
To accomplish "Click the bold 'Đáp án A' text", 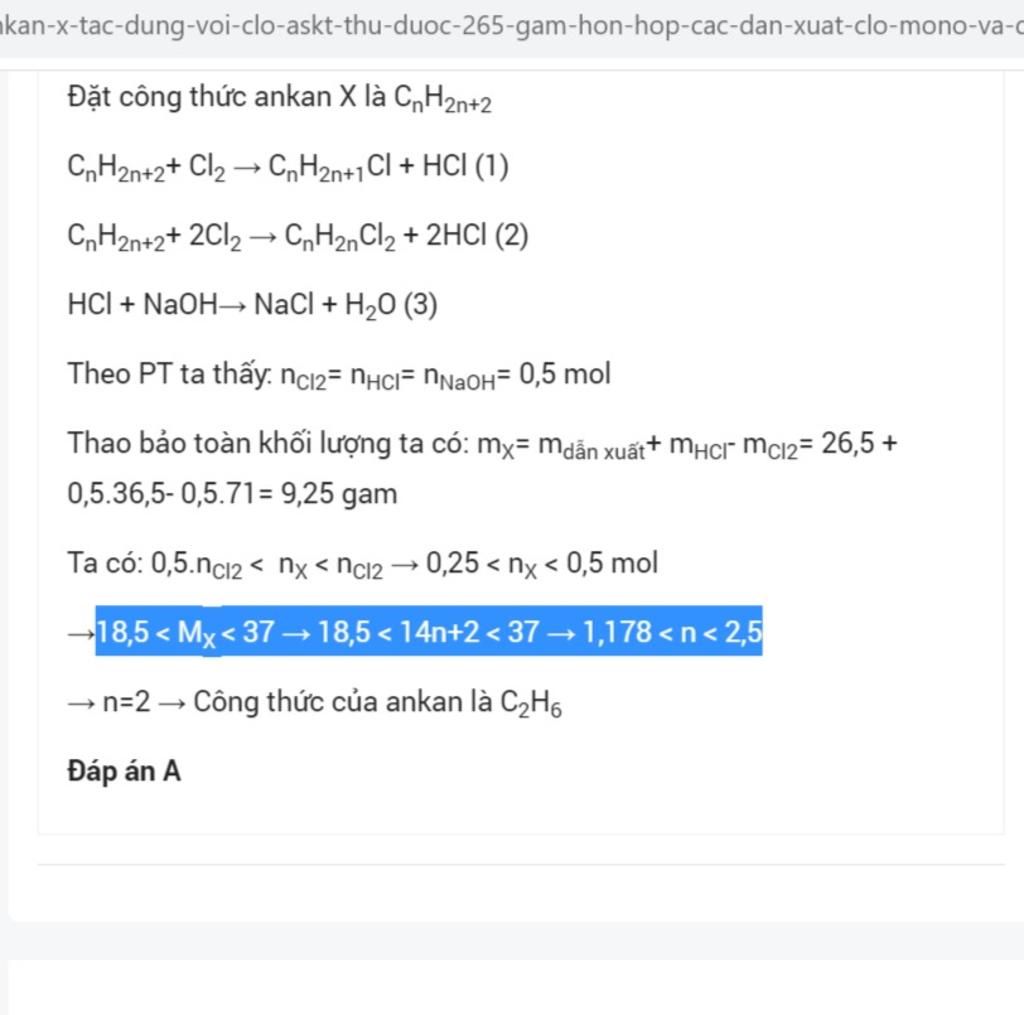I will [124, 771].
